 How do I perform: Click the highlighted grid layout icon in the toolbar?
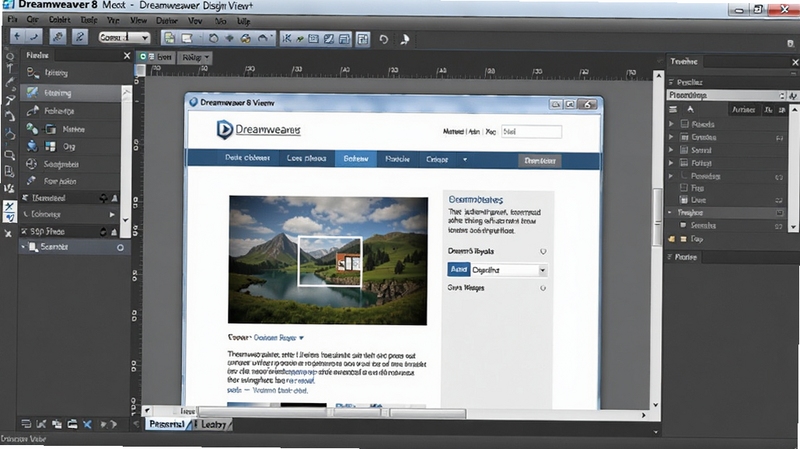click(363, 39)
